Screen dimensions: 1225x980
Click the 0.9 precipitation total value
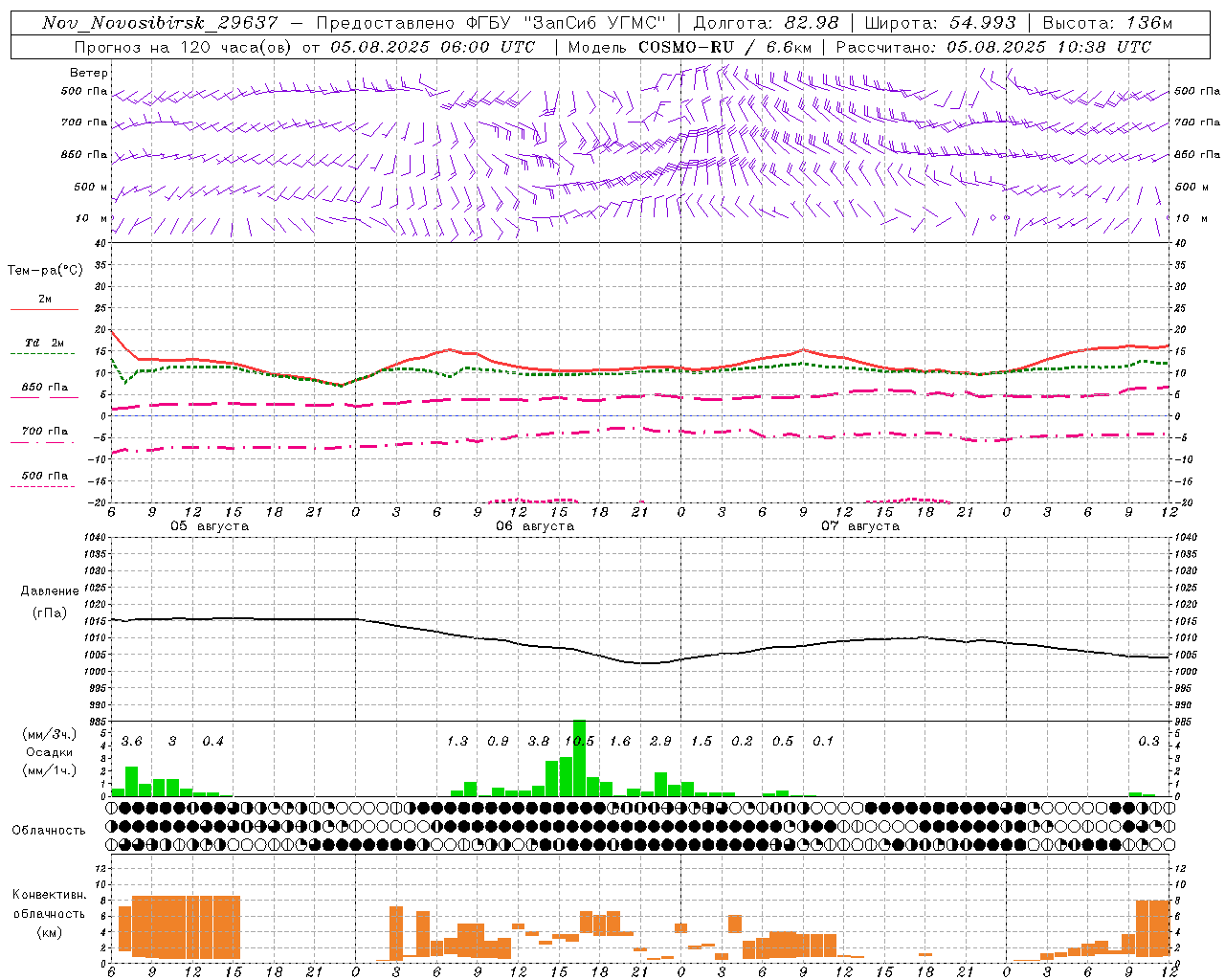(498, 742)
